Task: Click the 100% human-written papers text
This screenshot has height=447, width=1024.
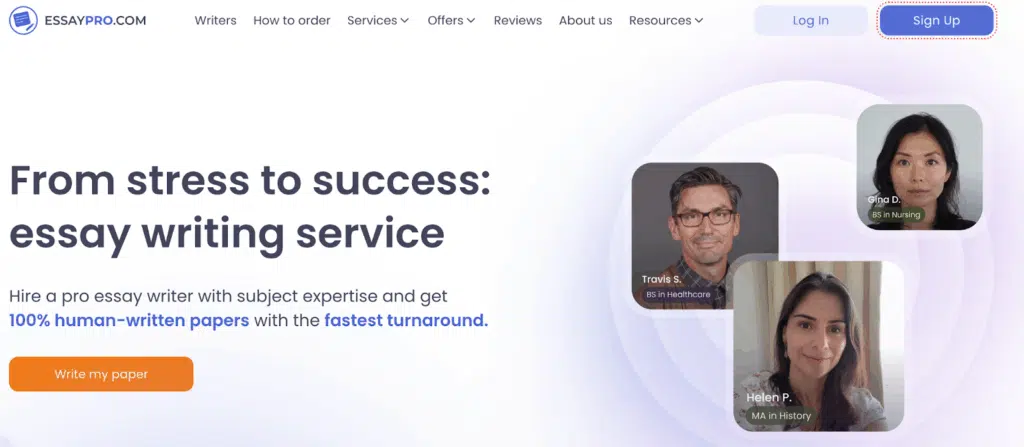Action: [129, 321]
